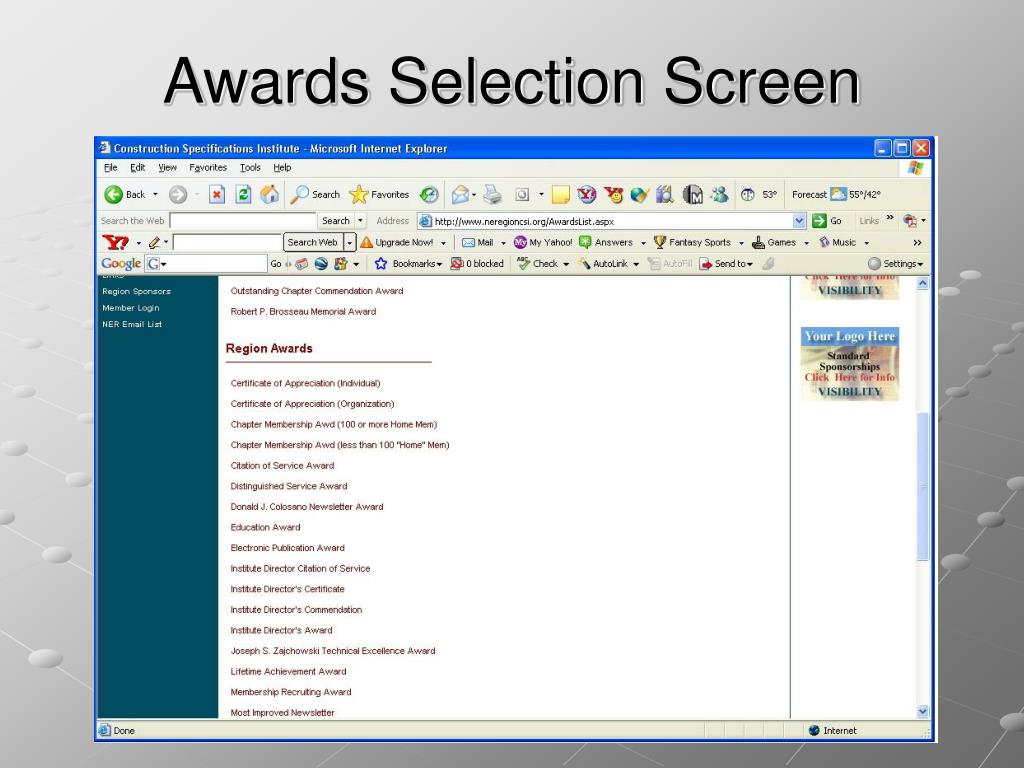Open Certificate of Appreciation (Individual) link
The width and height of the screenshot is (1024, 768).
tap(305, 383)
